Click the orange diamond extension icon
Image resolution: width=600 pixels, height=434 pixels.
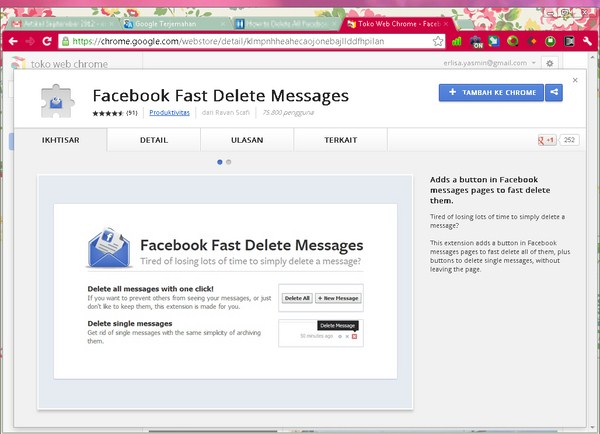[532, 41]
